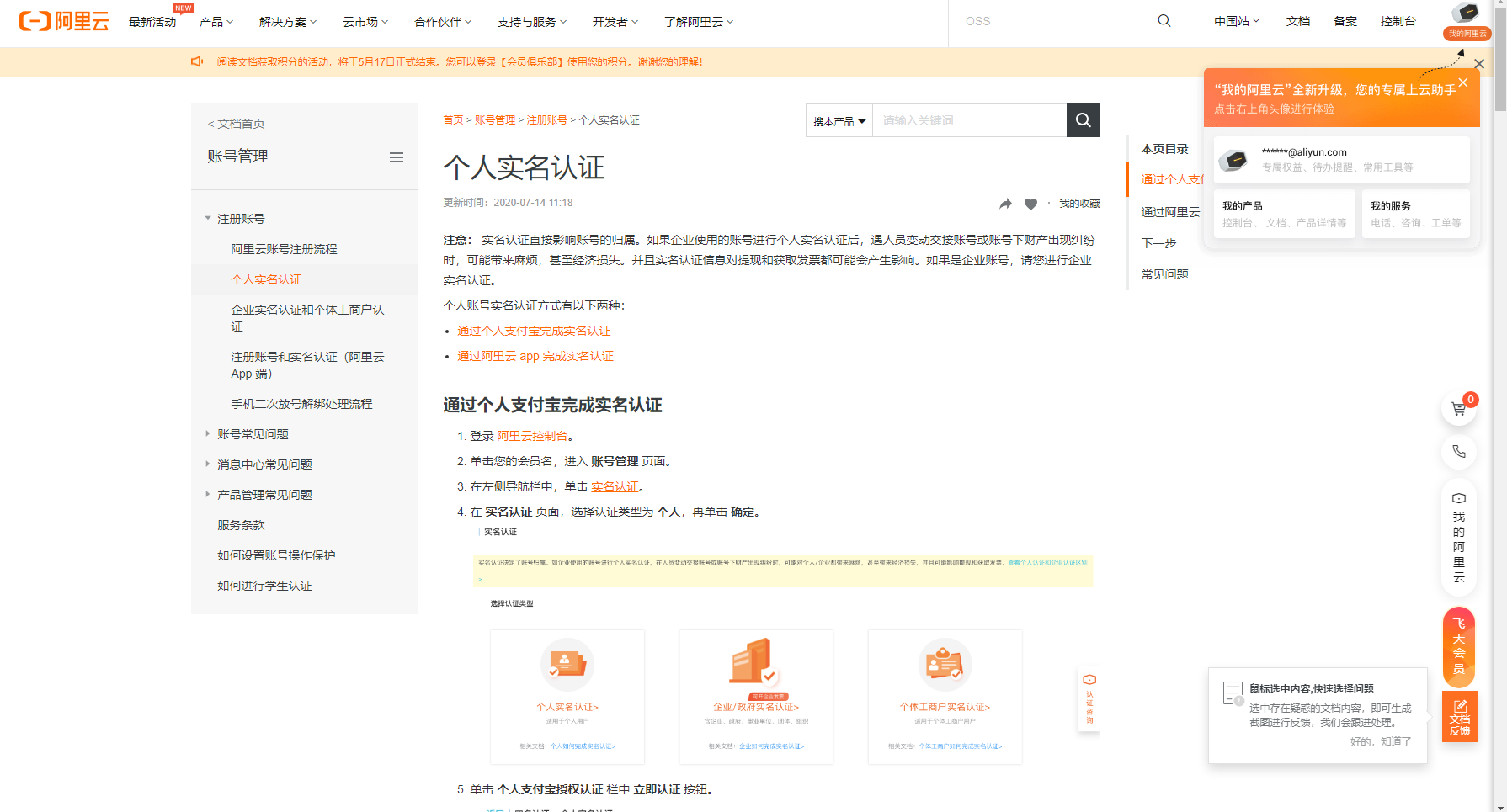Screen dimensions: 1507x812
Task: Click the hamburger menu beside 账号管理
Action: (396, 157)
